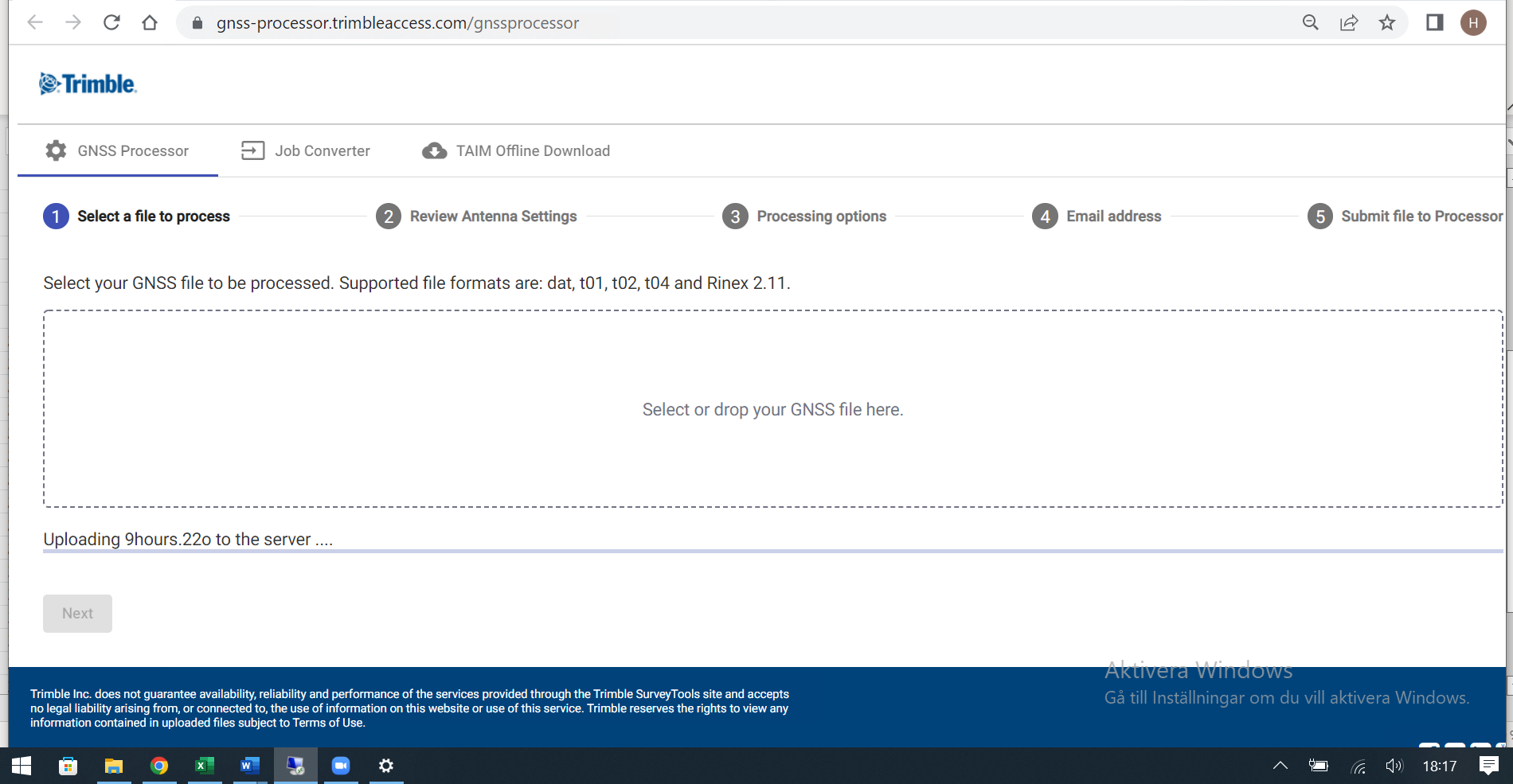Switch to the GNSS Processor tab
Screen dimensions: 1513x784
[118, 150]
